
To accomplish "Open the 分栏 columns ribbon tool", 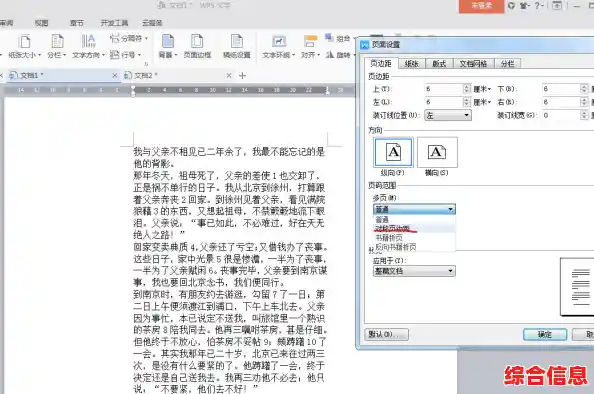I will click(x=57, y=46).
